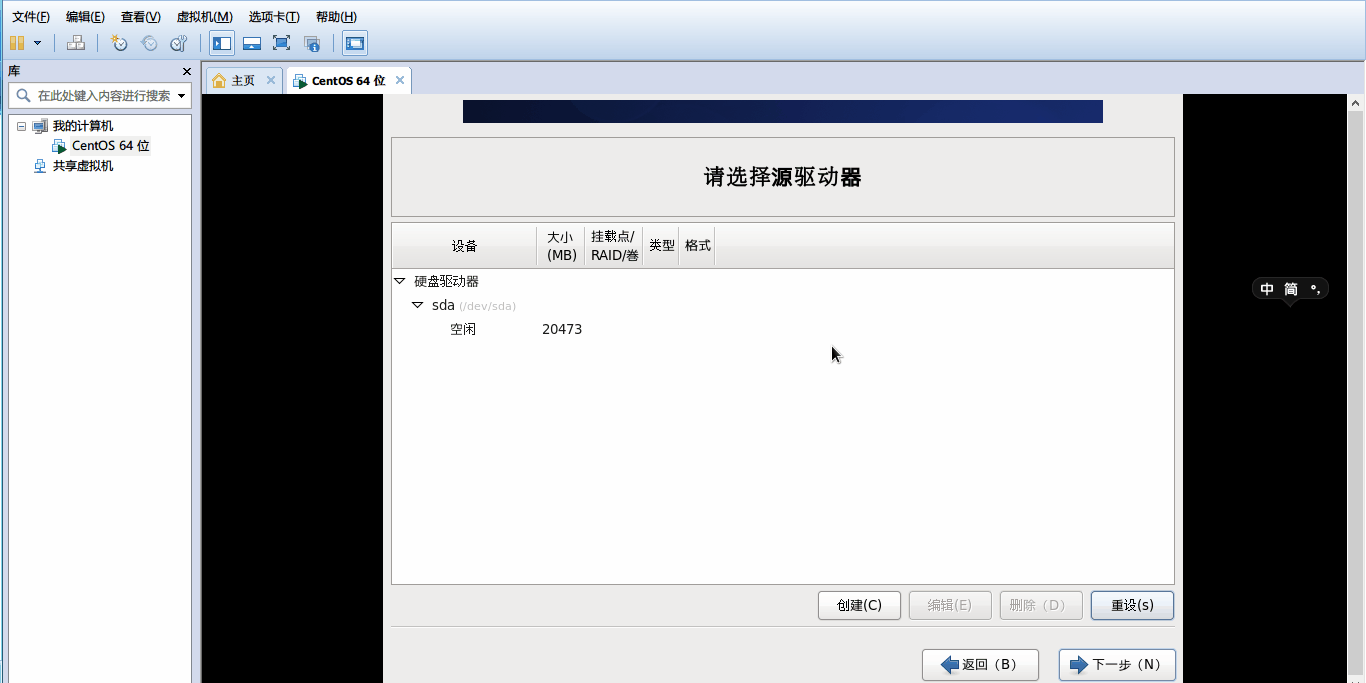The height and width of the screenshot is (683, 1366).
Task: Collapse 我的计算机 in the library tree
Action: pos(22,125)
